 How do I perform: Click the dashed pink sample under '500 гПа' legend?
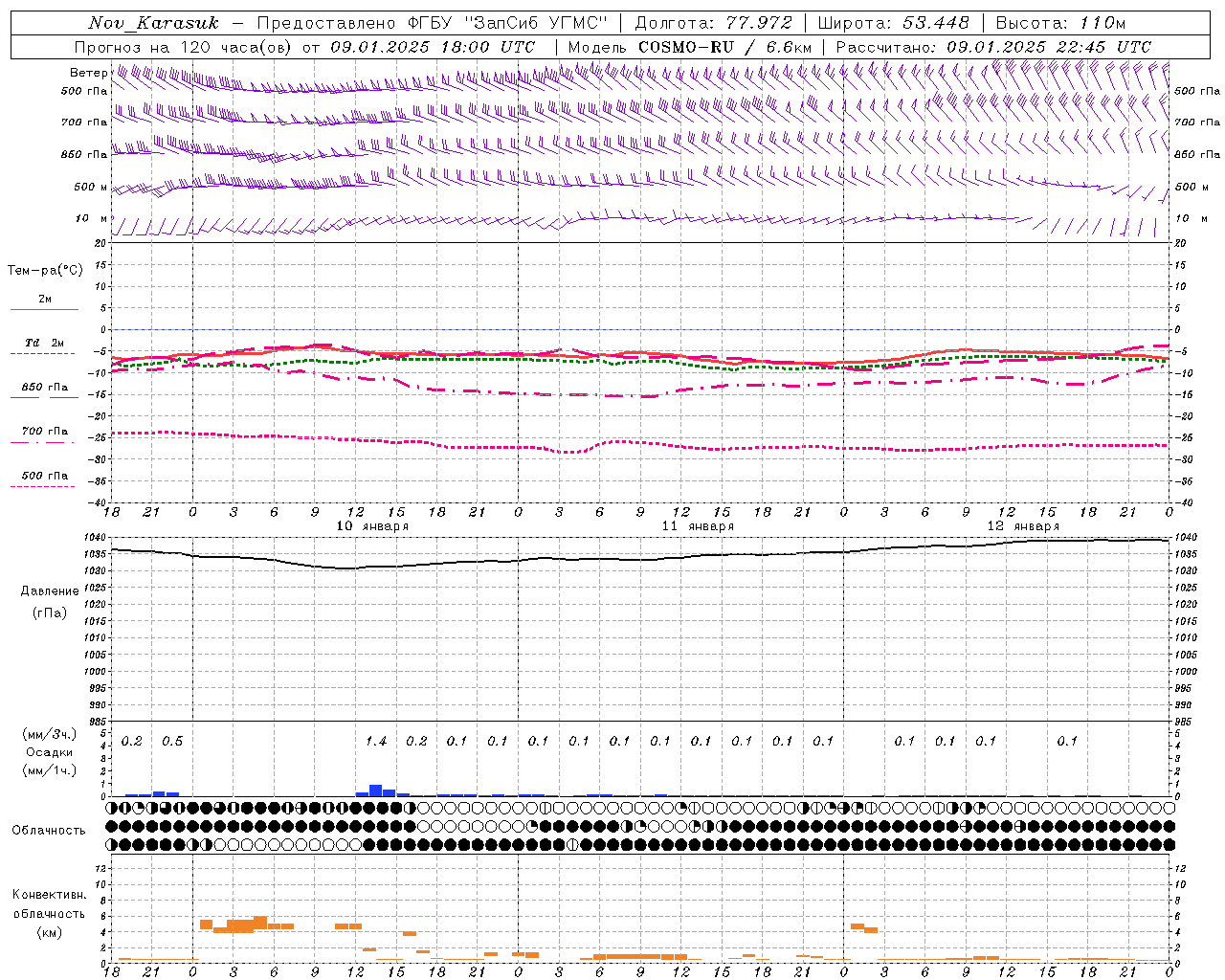click(44, 486)
